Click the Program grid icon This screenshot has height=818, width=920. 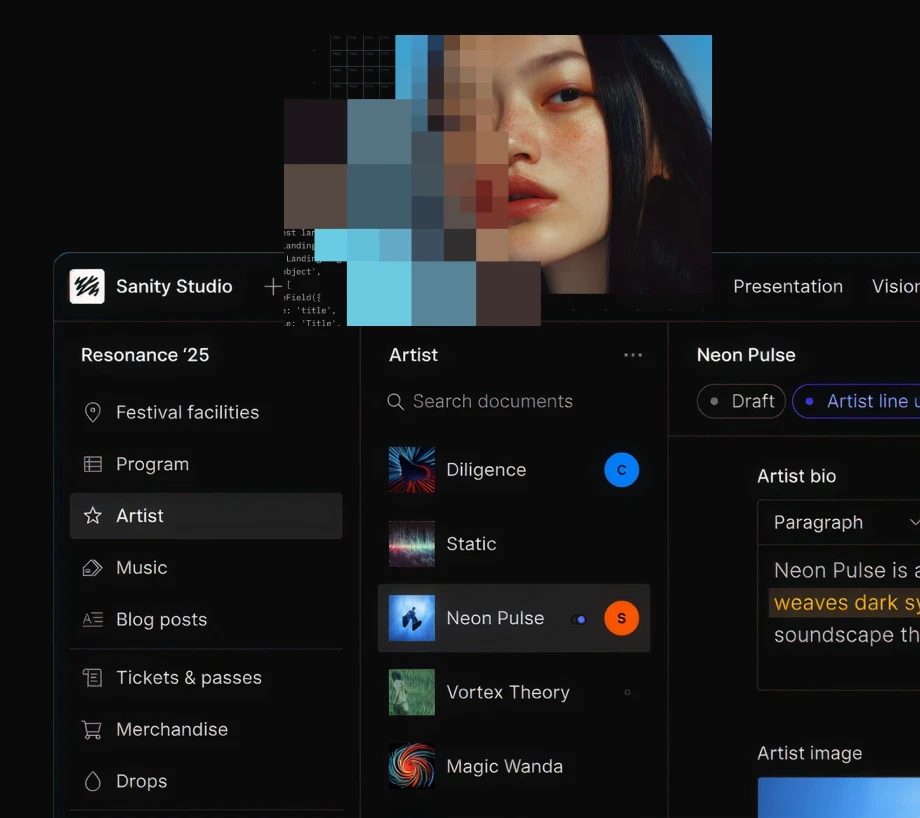point(93,464)
